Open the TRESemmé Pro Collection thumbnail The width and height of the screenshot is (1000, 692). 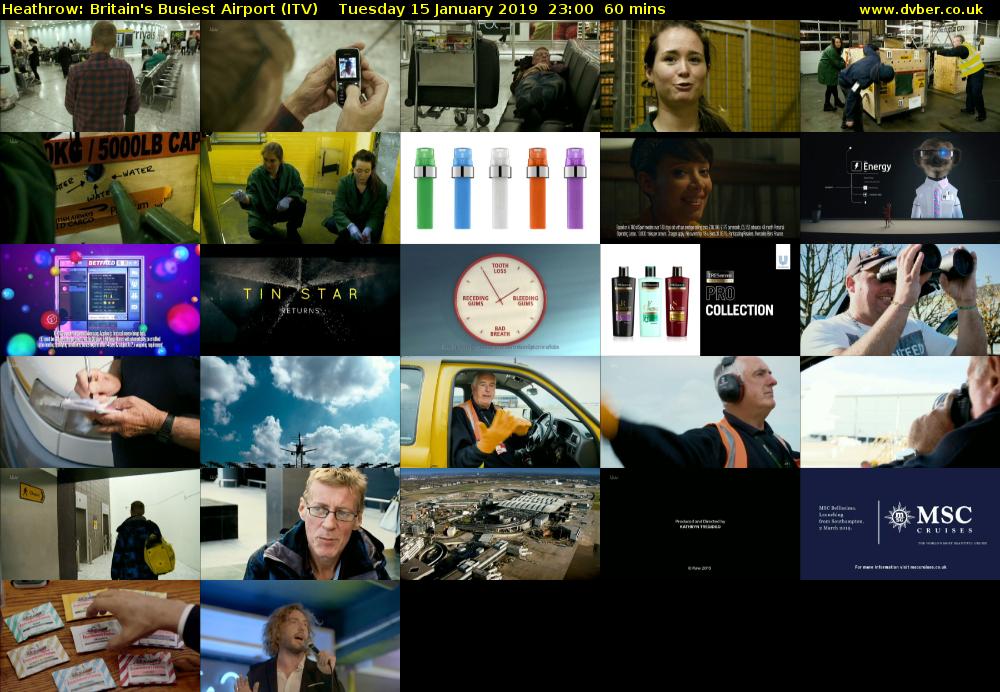[x=700, y=300]
